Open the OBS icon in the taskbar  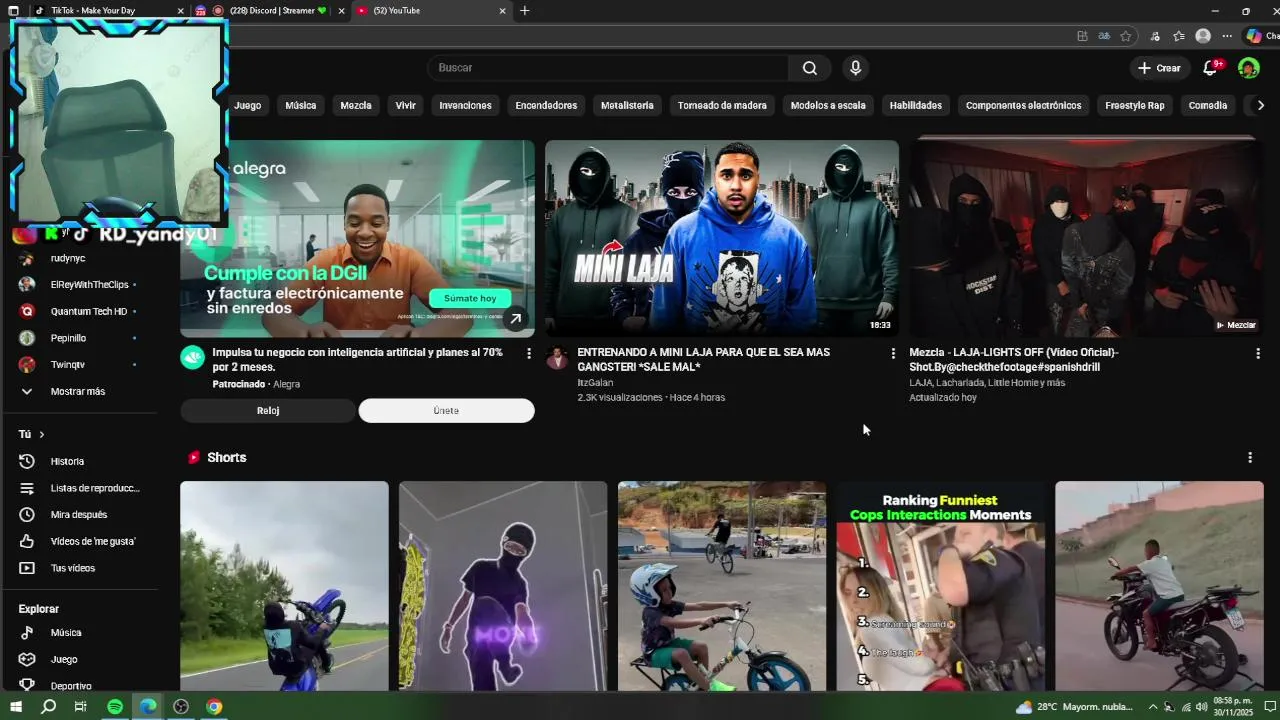pyautogui.click(x=181, y=706)
